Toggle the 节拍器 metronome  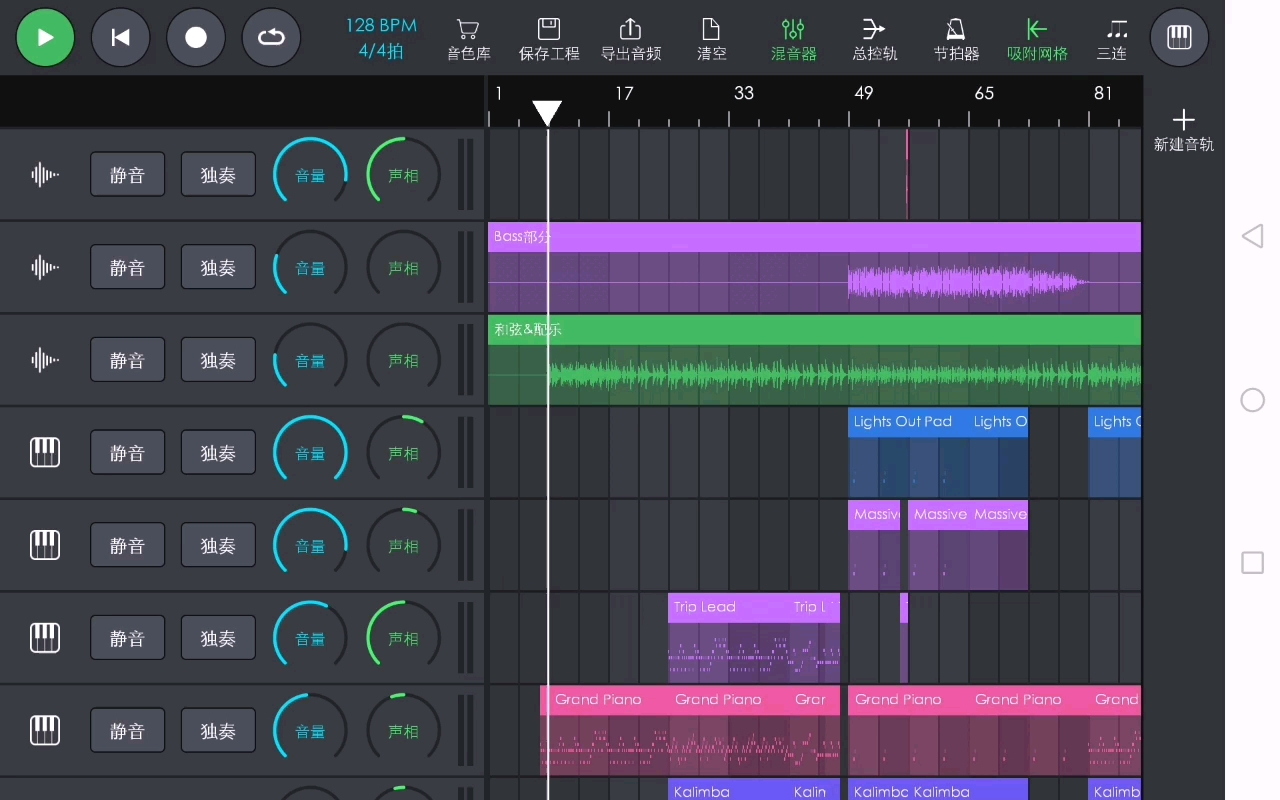pyautogui.click(x=956, y=40)
